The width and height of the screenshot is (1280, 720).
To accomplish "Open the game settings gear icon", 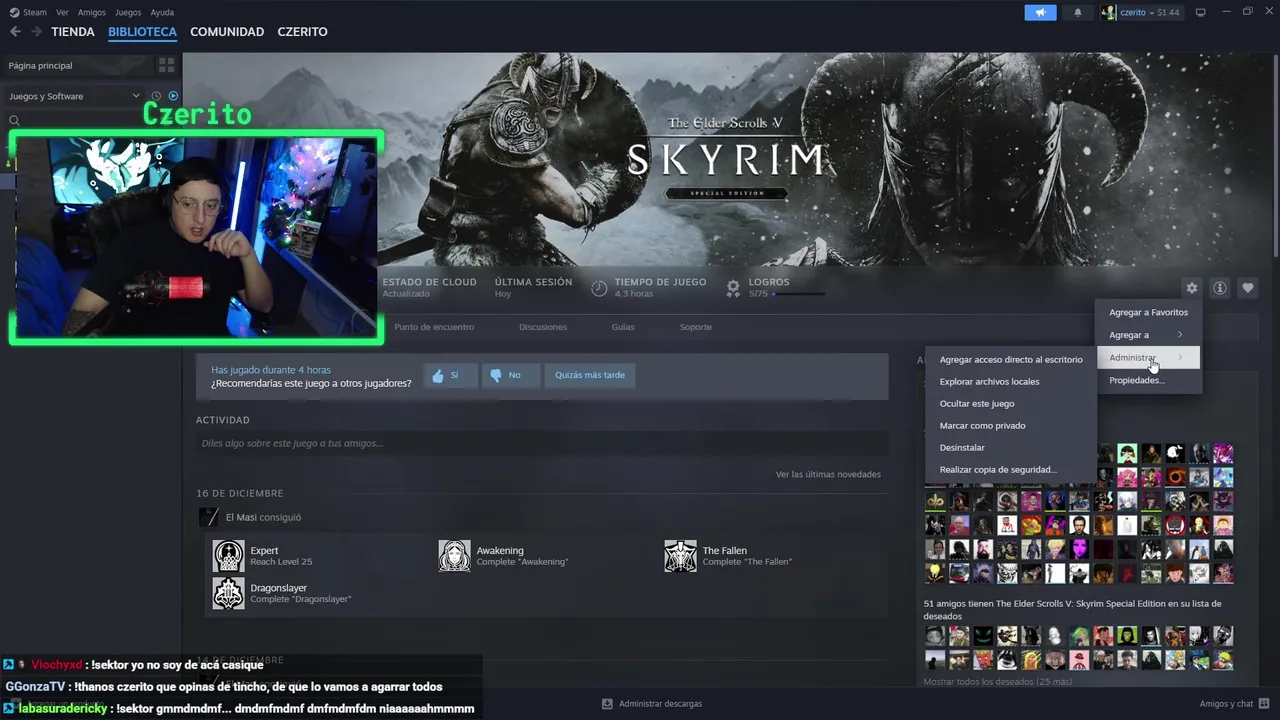I will (x=1191, y=288).
